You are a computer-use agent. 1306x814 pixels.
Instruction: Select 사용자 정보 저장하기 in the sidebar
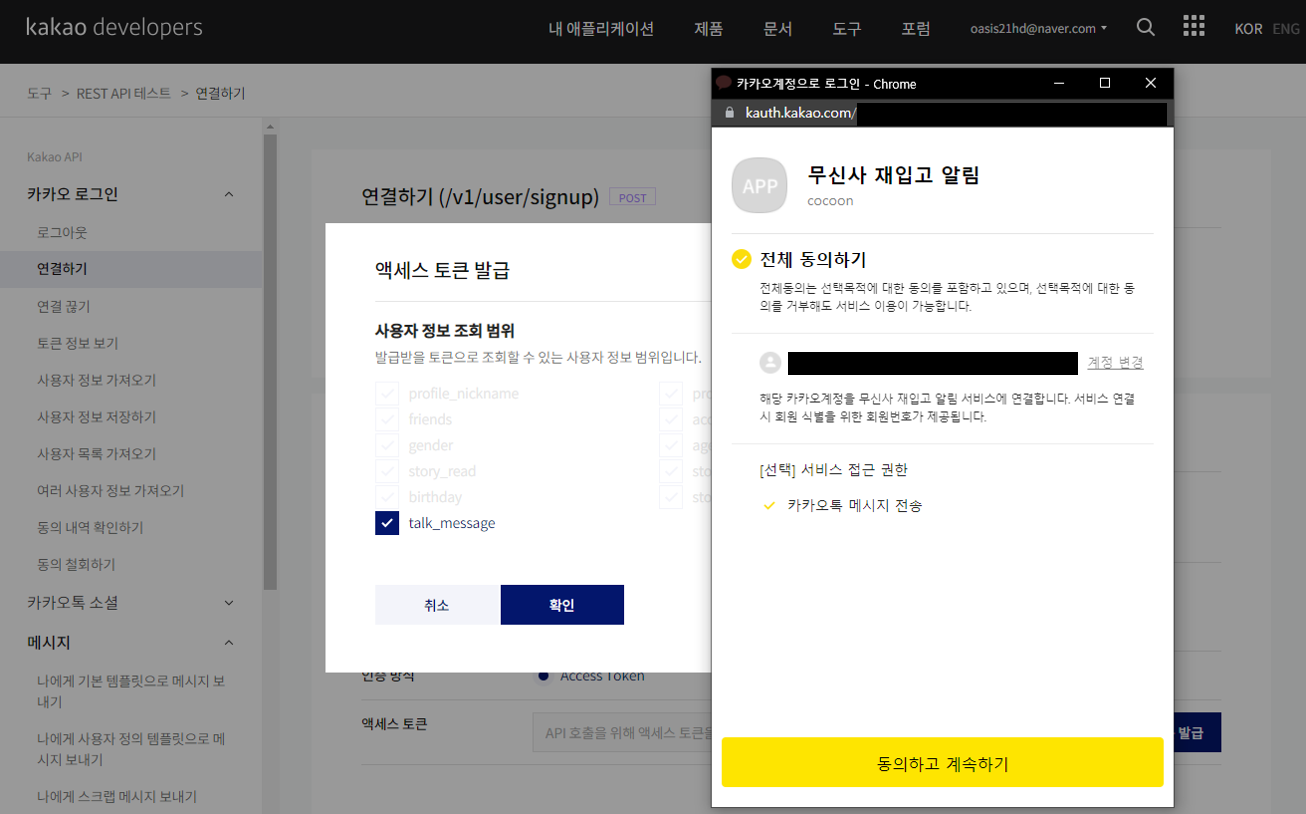[96, 417]
